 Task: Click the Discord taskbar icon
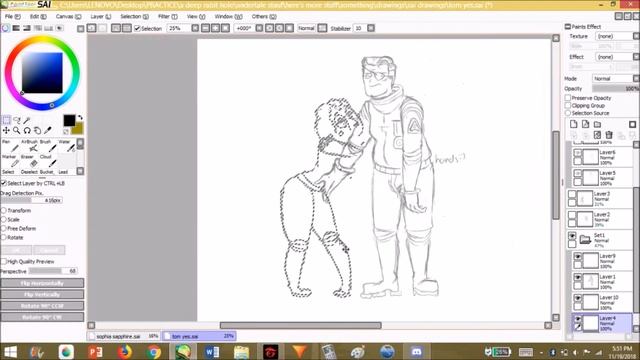(x=416, y=351)
